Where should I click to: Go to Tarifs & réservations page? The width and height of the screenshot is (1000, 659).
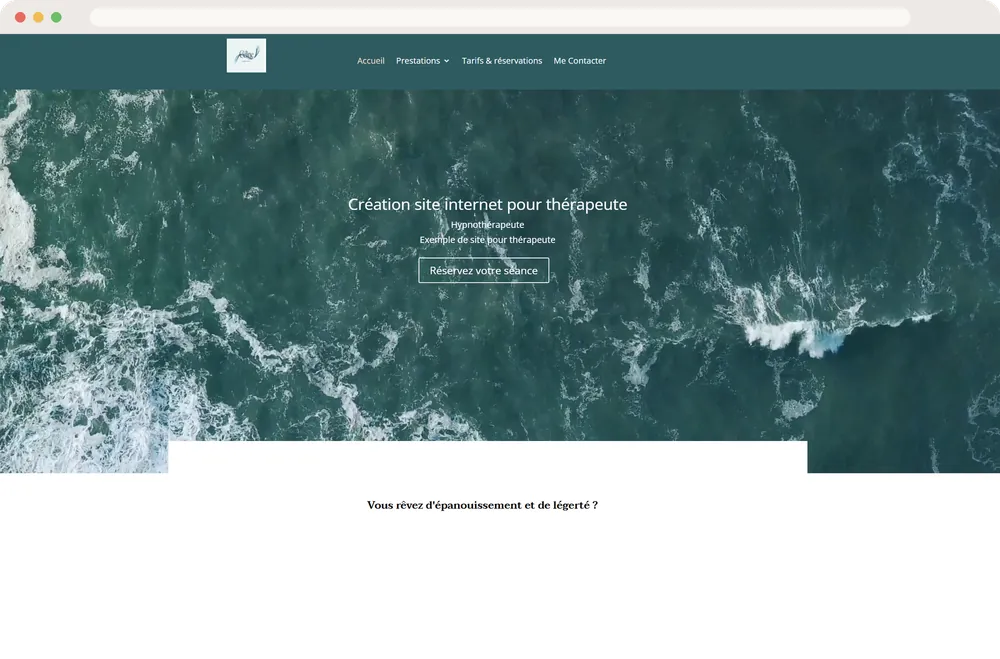[x=501, y=61]
